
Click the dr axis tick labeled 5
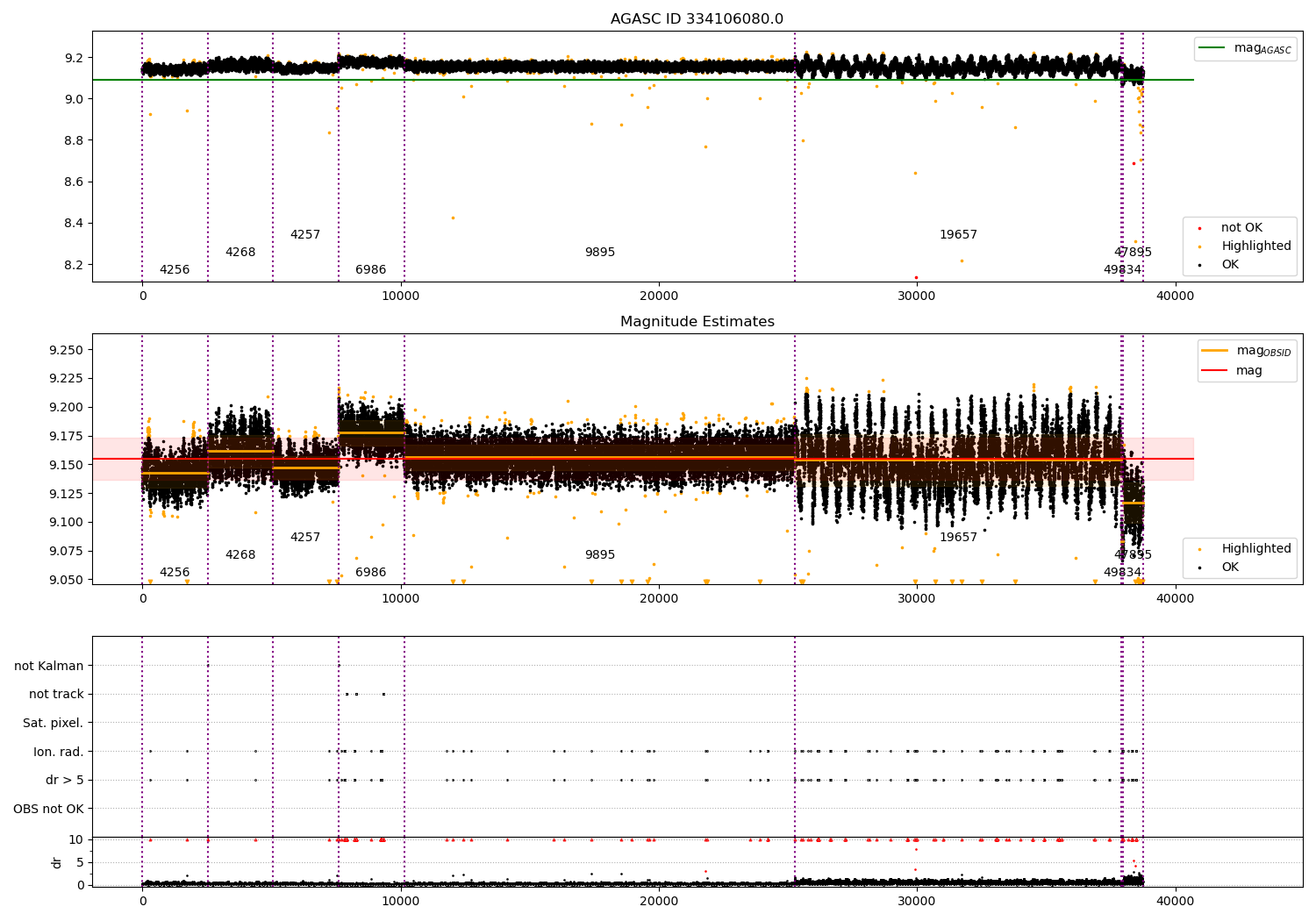tap(80, 863)
